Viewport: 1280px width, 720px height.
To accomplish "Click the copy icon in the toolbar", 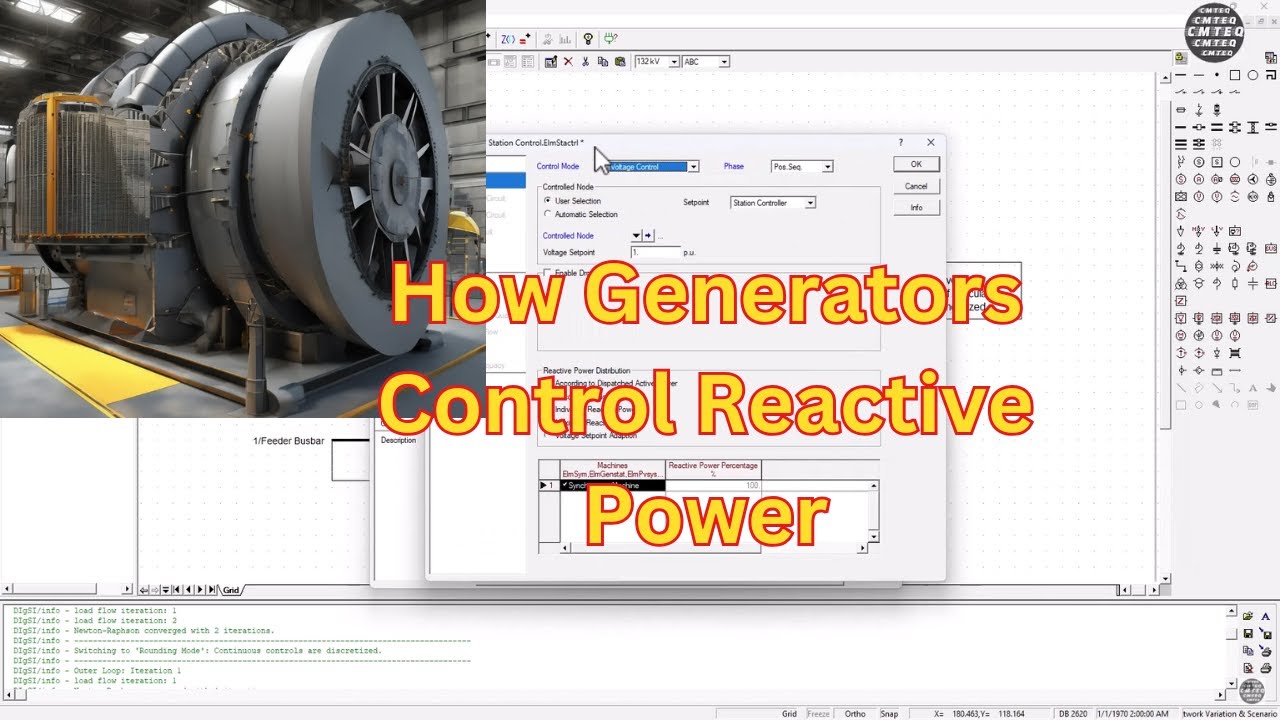I will [603, 62].
